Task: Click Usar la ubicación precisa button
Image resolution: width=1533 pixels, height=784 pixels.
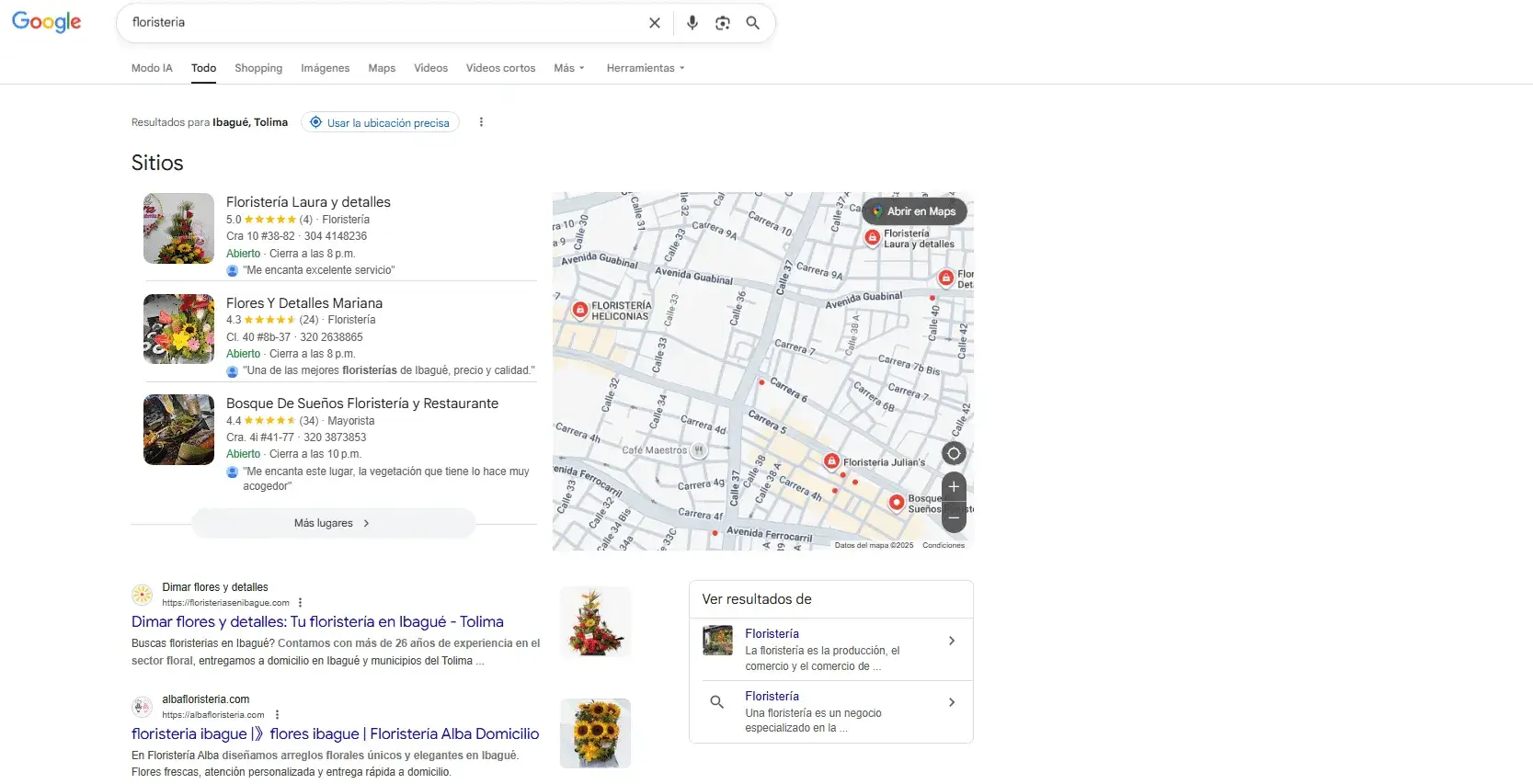Action: coord(380,122)
